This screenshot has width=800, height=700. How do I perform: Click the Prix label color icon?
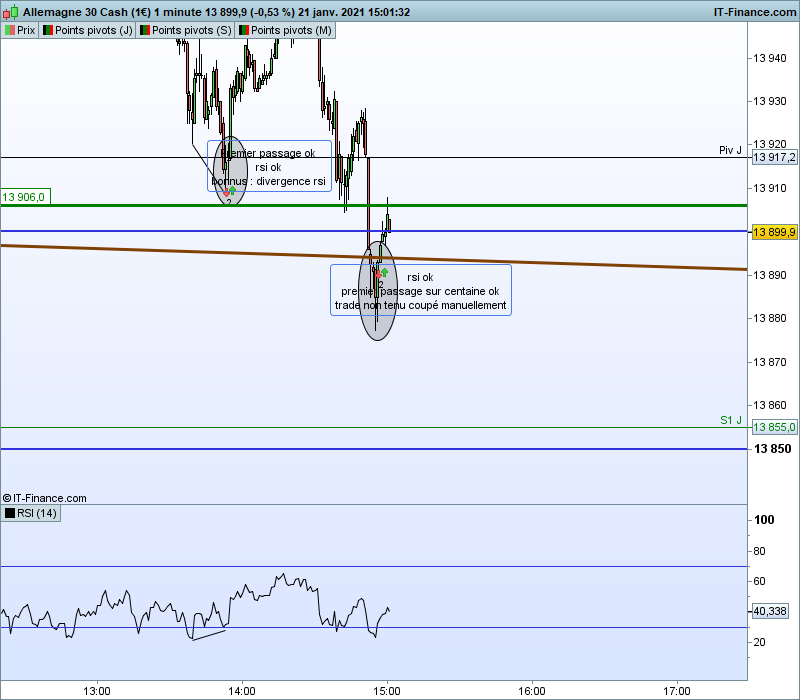10,30
